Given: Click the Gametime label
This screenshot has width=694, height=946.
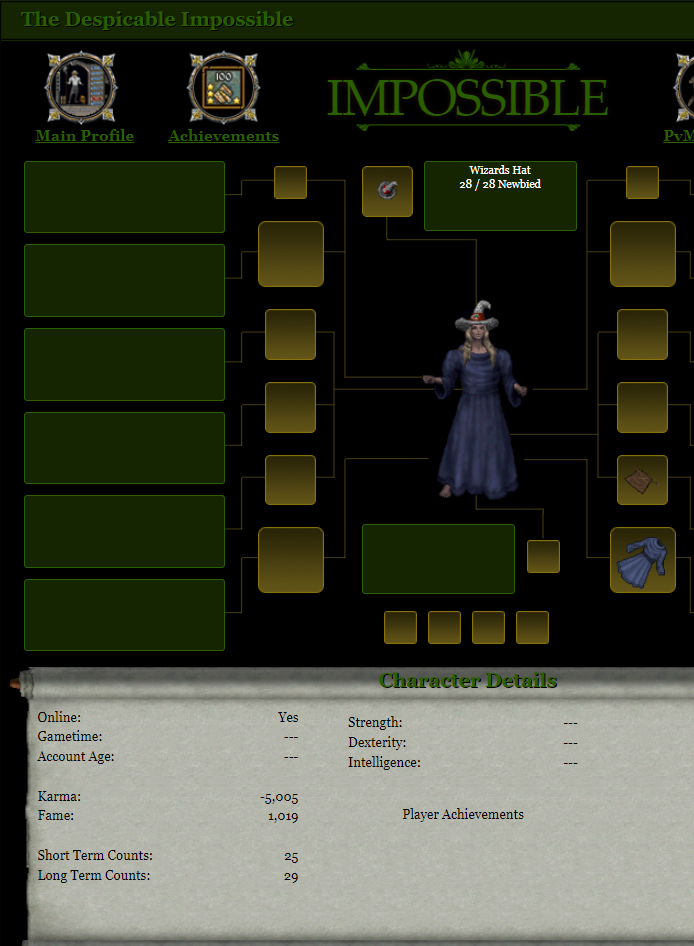Looking at the screenshot, I should coord(70,737).
